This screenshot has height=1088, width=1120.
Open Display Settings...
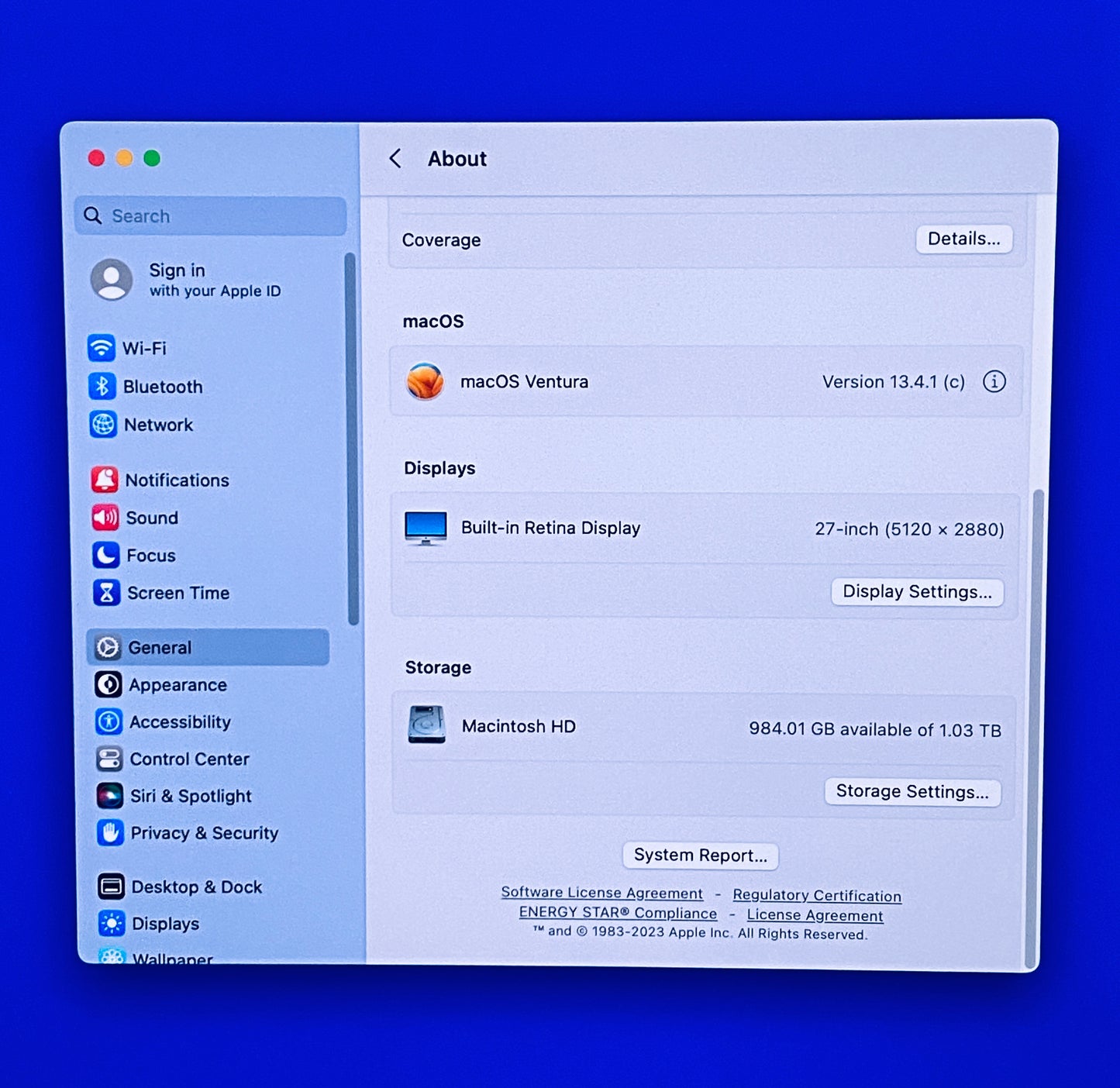[917, 592]
